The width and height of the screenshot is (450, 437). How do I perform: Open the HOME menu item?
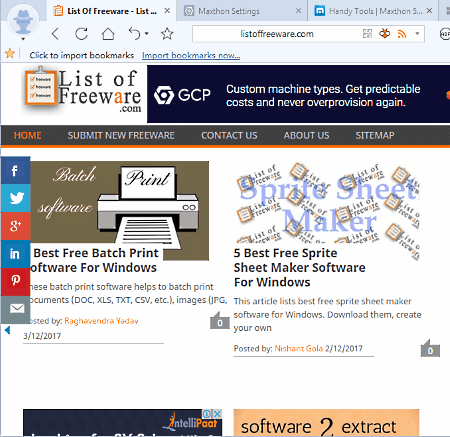(28, 135)
